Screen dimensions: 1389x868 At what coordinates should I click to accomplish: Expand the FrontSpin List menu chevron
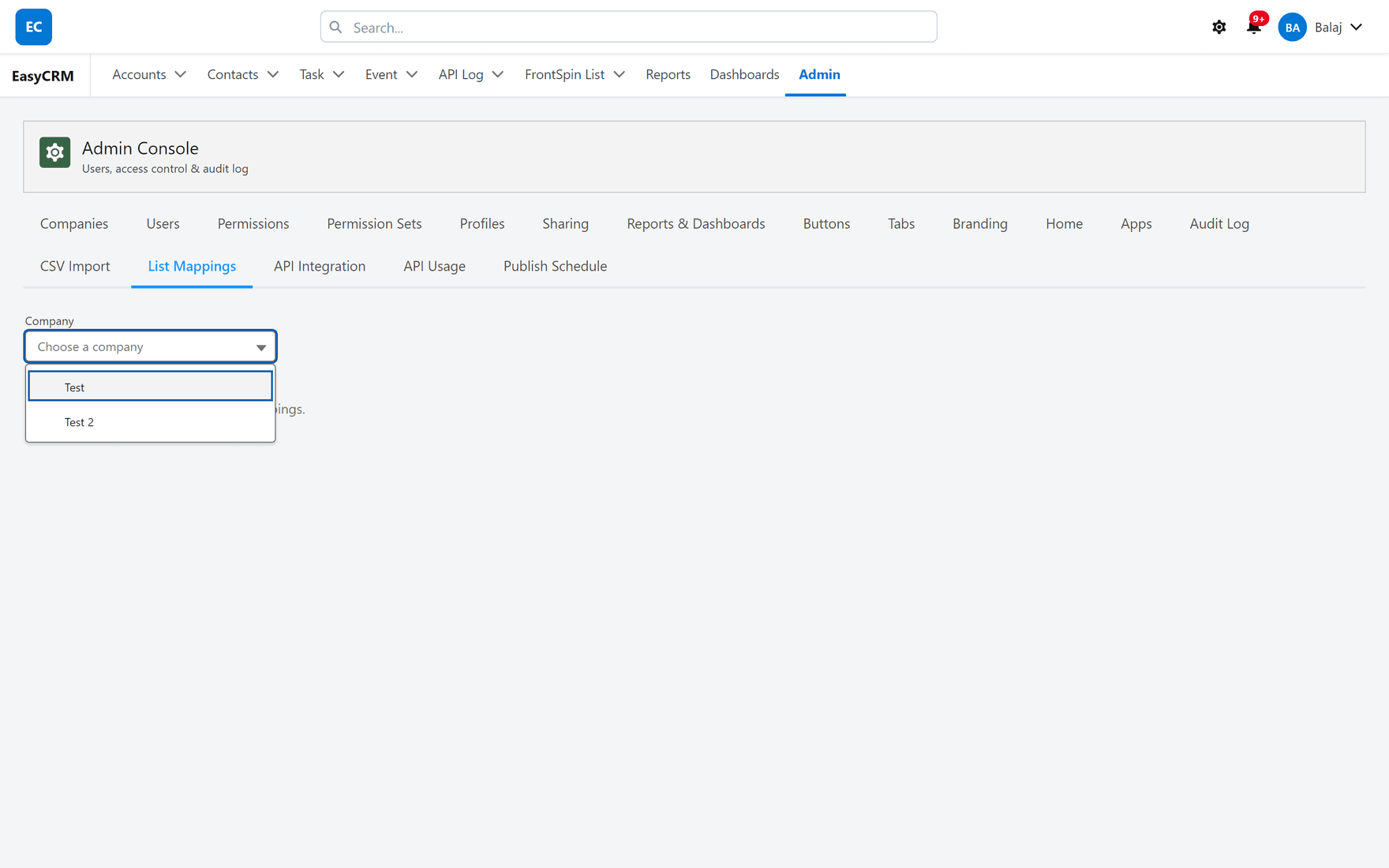coord(620,74)
